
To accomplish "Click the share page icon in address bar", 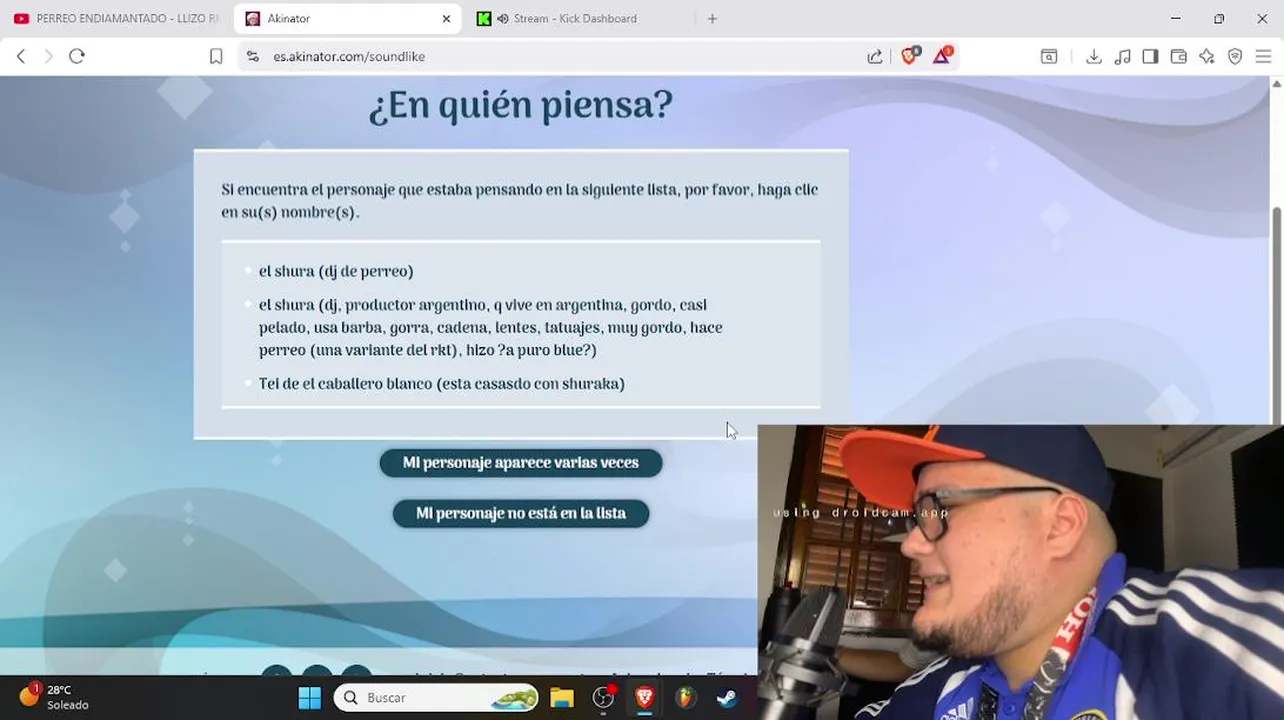I will pyautogui.click(x=875, y=57).
